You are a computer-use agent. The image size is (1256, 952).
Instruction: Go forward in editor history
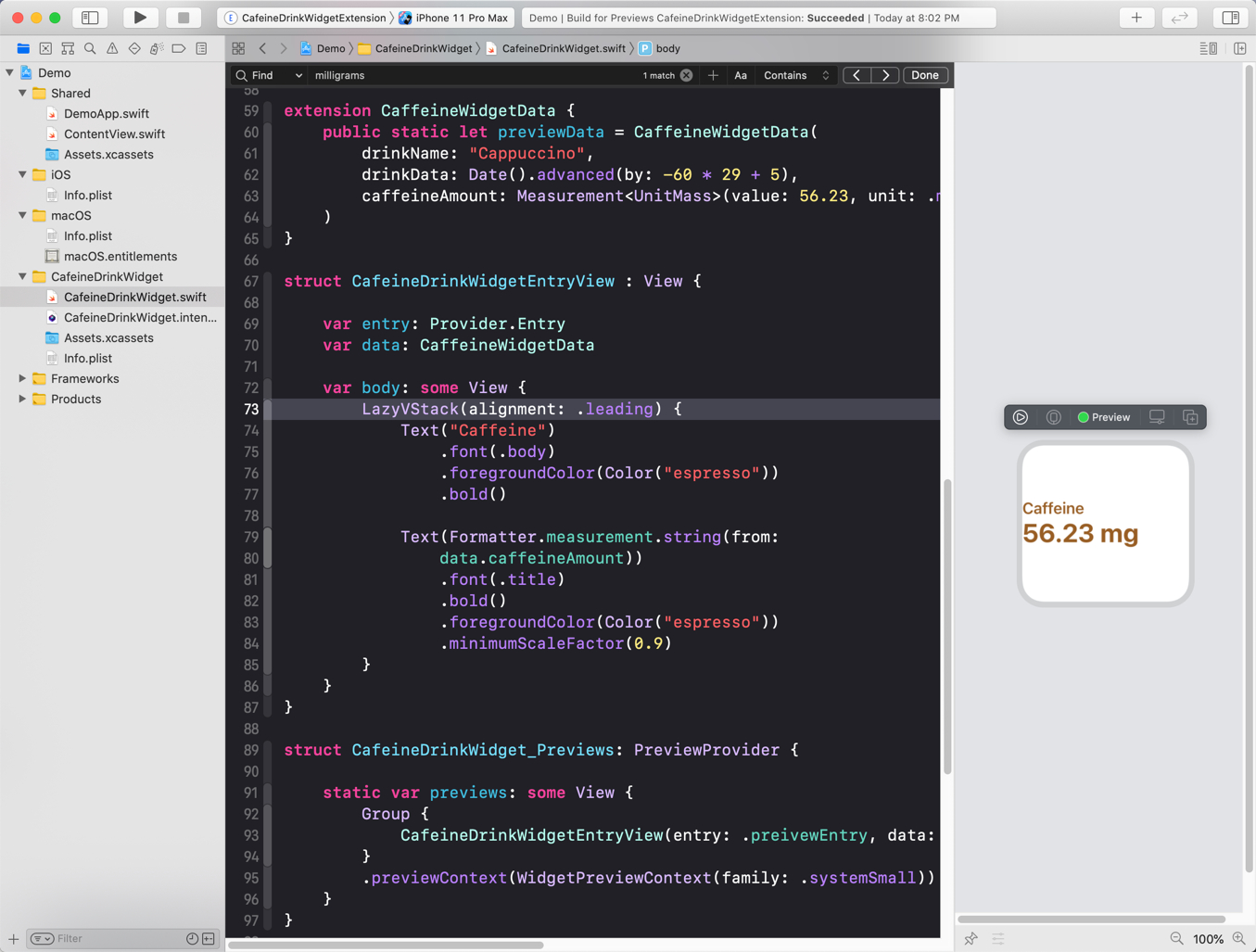point(284,48)
